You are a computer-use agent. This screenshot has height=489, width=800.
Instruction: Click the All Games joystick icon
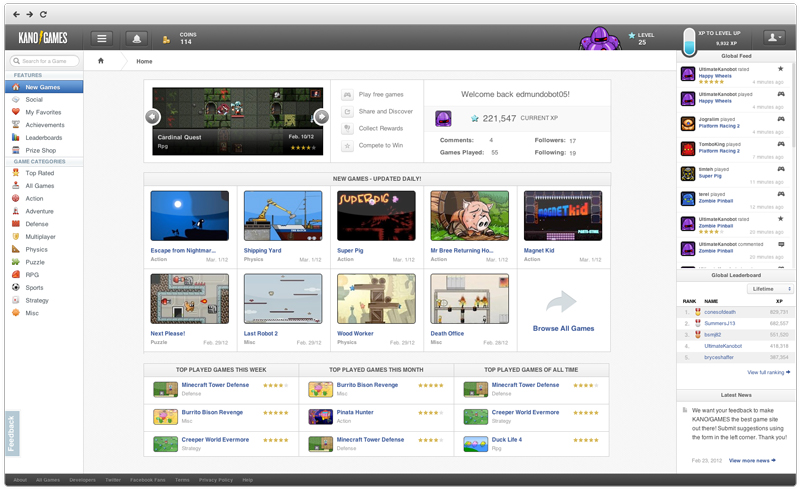(x=16, y=185)
